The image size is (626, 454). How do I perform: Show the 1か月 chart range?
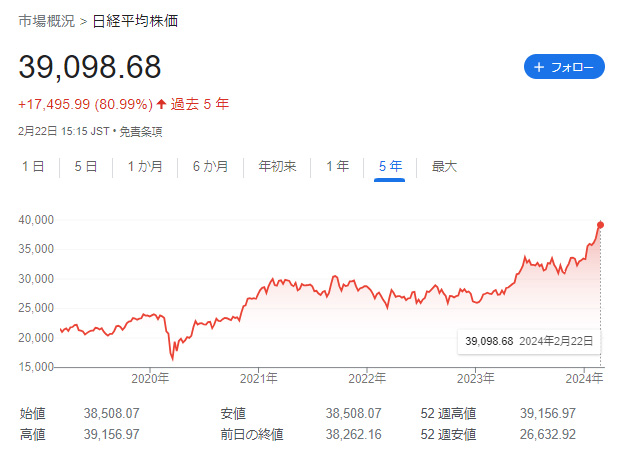coord(145,167)
